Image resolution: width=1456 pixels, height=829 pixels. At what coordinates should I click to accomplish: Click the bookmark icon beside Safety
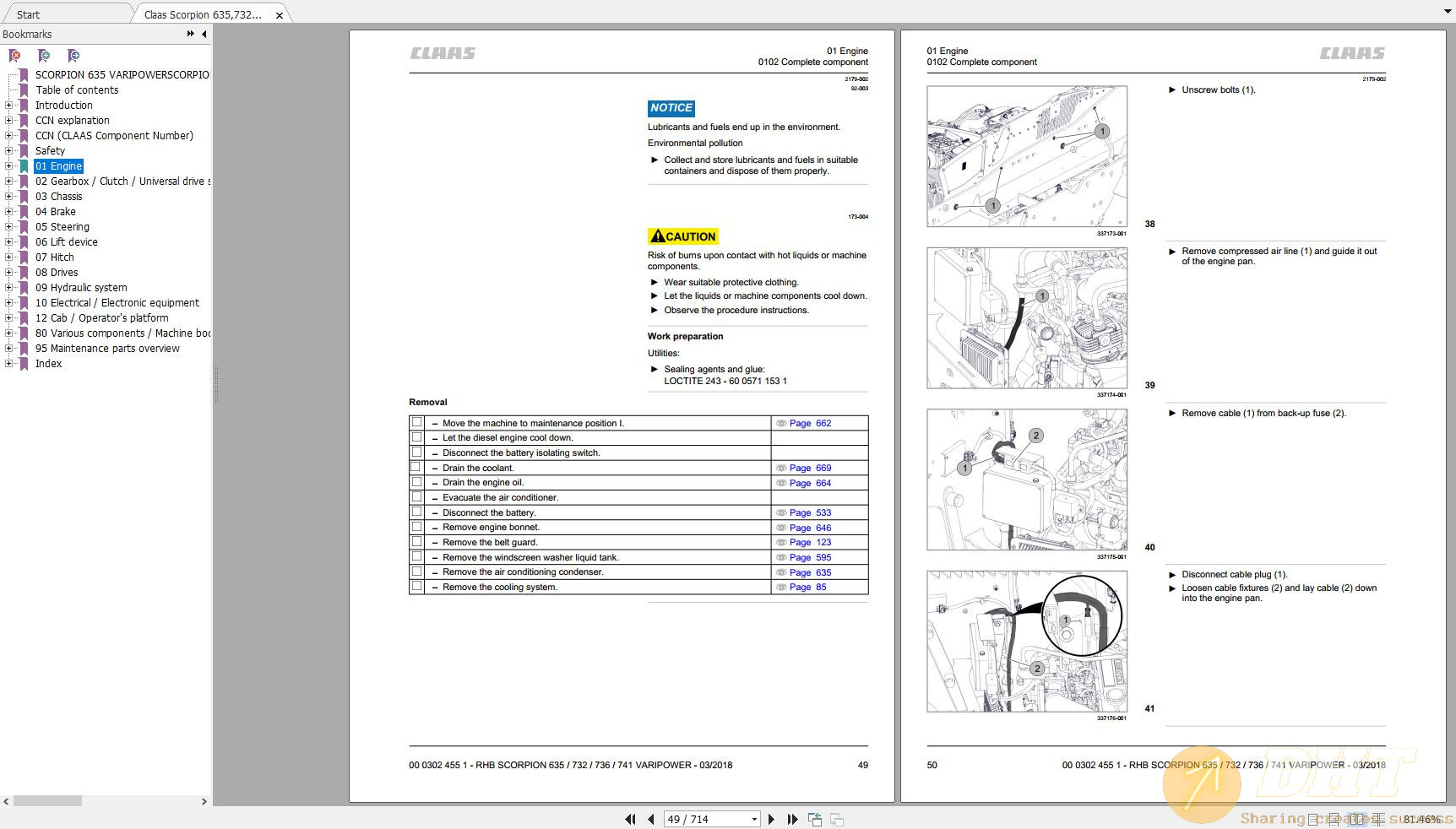(24, 151)
